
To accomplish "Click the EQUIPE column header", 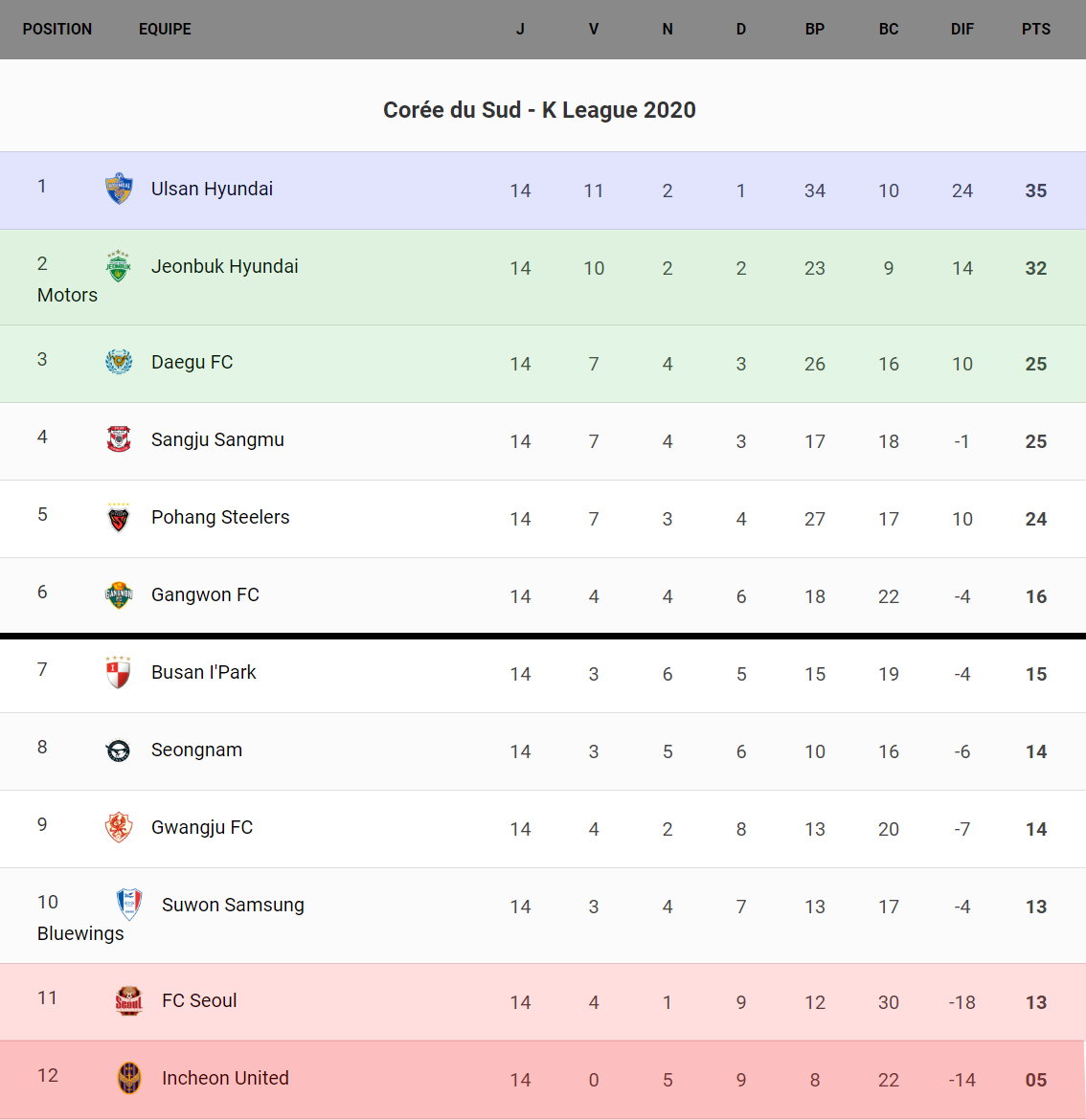I will [165, 29].
